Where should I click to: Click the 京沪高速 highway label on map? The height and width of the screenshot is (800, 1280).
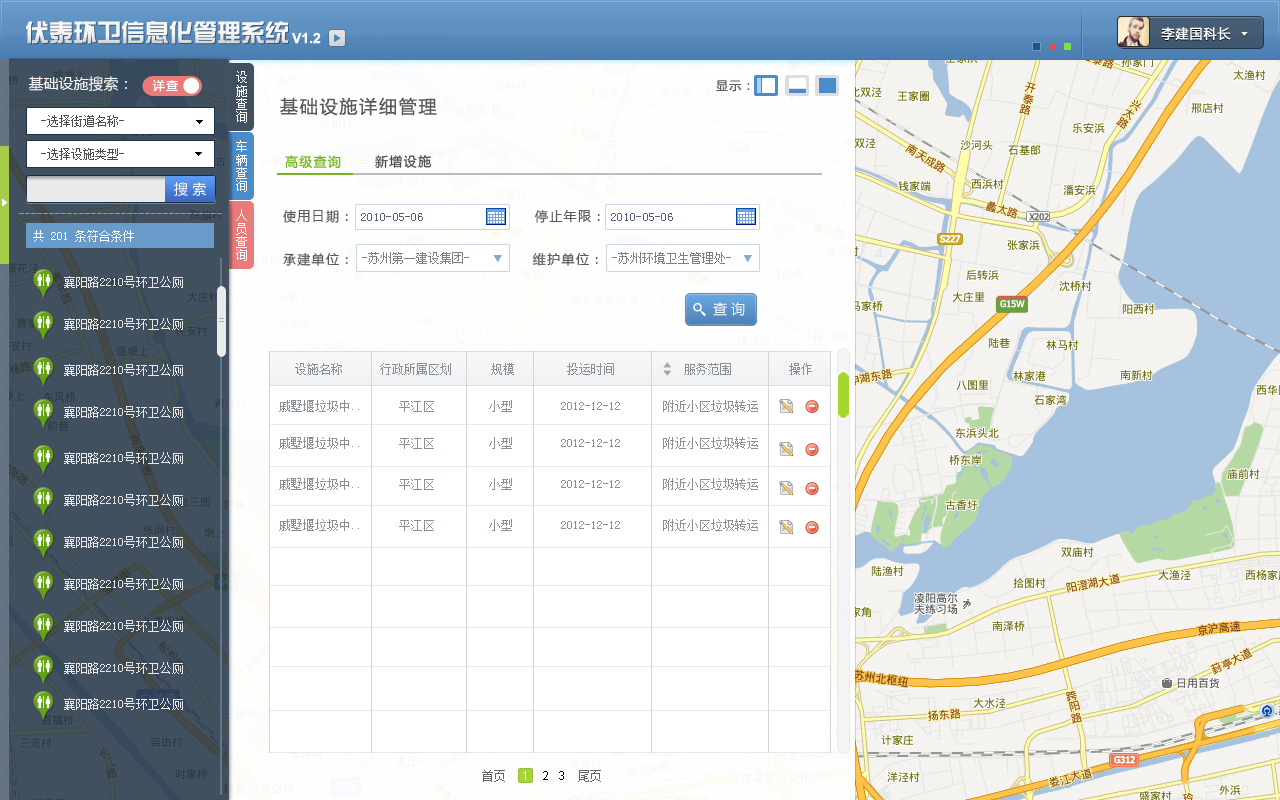tap(1219, 628)
